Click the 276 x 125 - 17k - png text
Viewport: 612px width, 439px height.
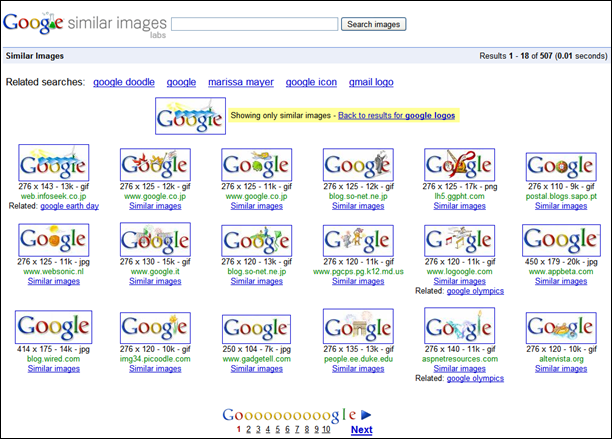click(x=459, y=187)
